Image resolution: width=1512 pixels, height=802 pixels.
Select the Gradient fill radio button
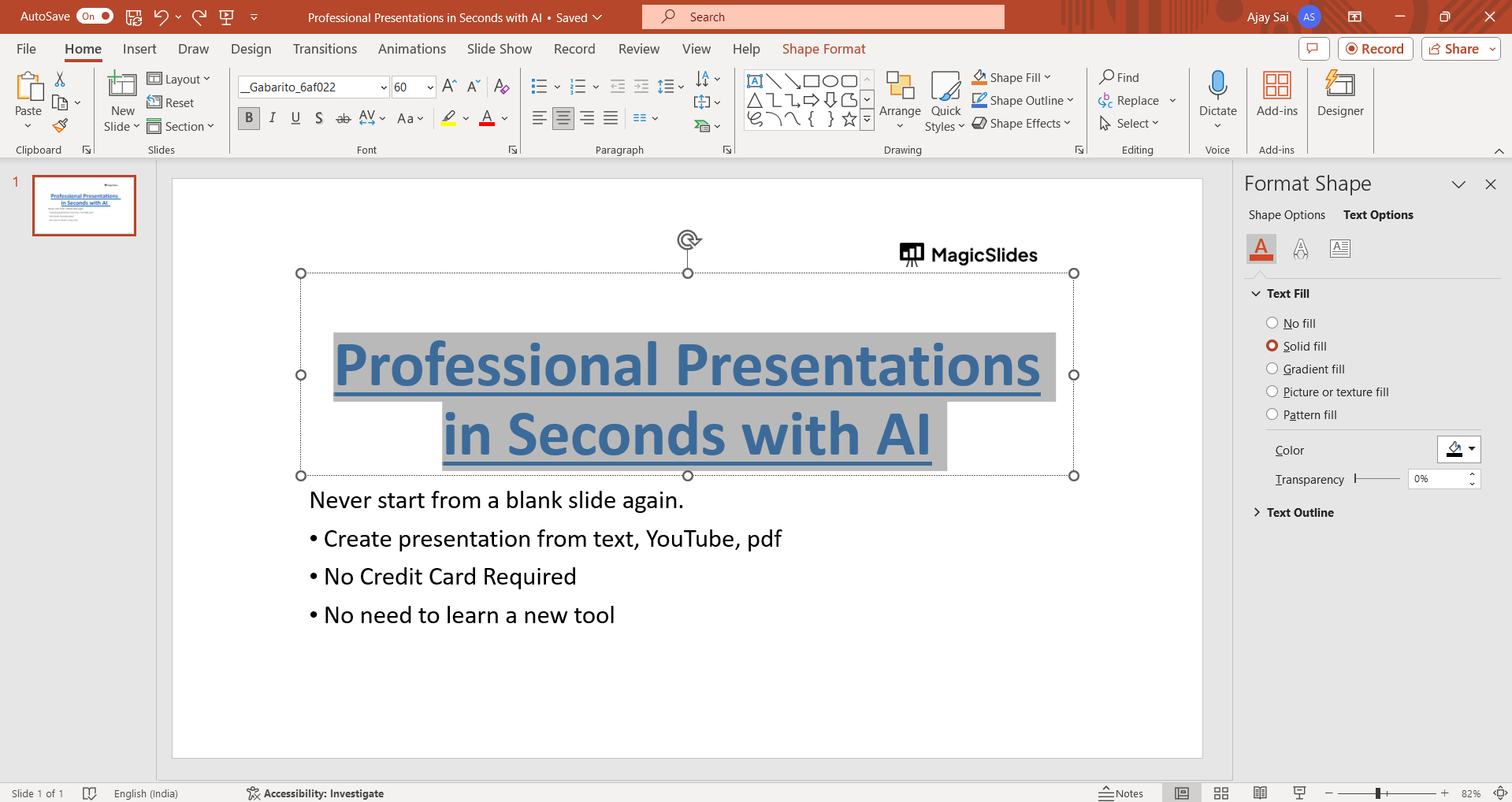coord(1272,369)
